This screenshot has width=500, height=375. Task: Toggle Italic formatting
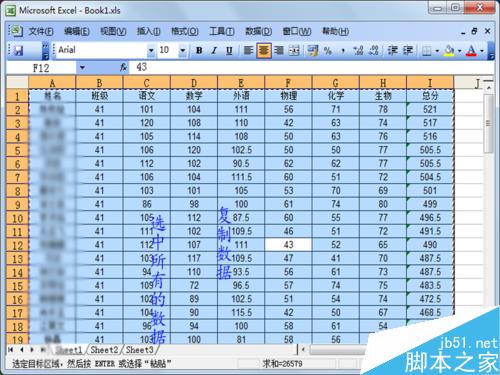pyautogui.click(x=214, y=51)
